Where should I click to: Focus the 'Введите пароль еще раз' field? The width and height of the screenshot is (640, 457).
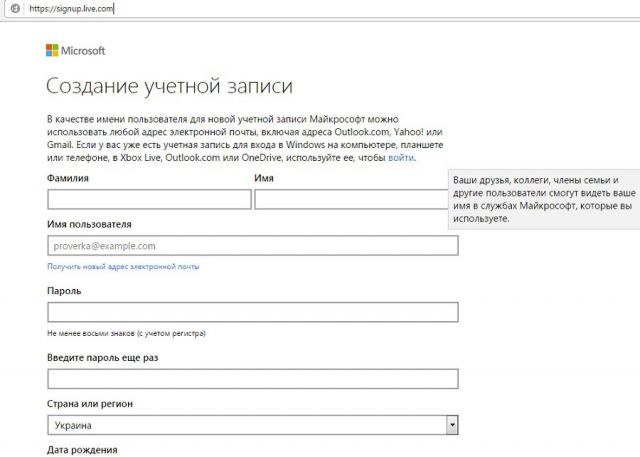point(253,379)
